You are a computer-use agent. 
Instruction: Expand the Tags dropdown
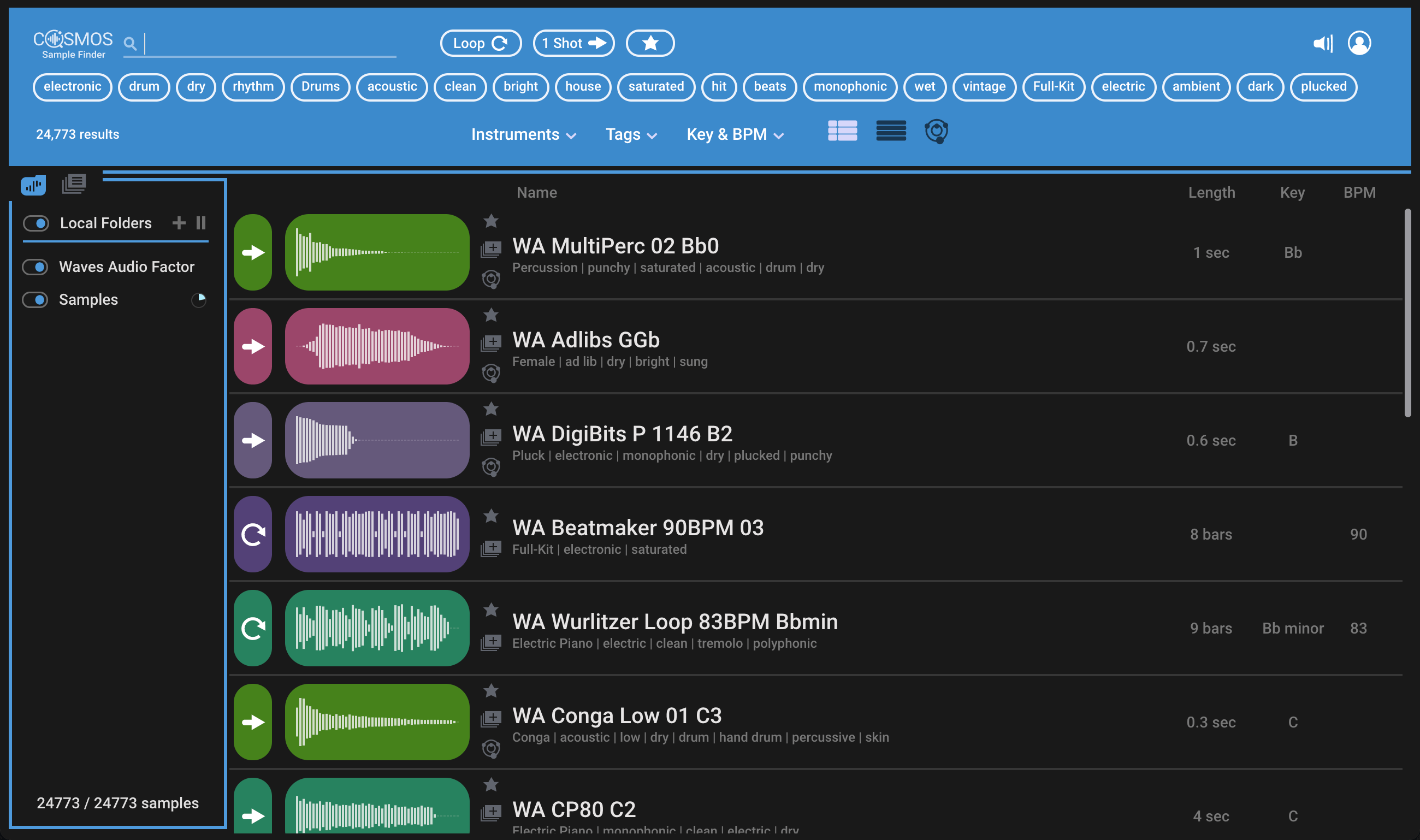click(x=631, y=134)
